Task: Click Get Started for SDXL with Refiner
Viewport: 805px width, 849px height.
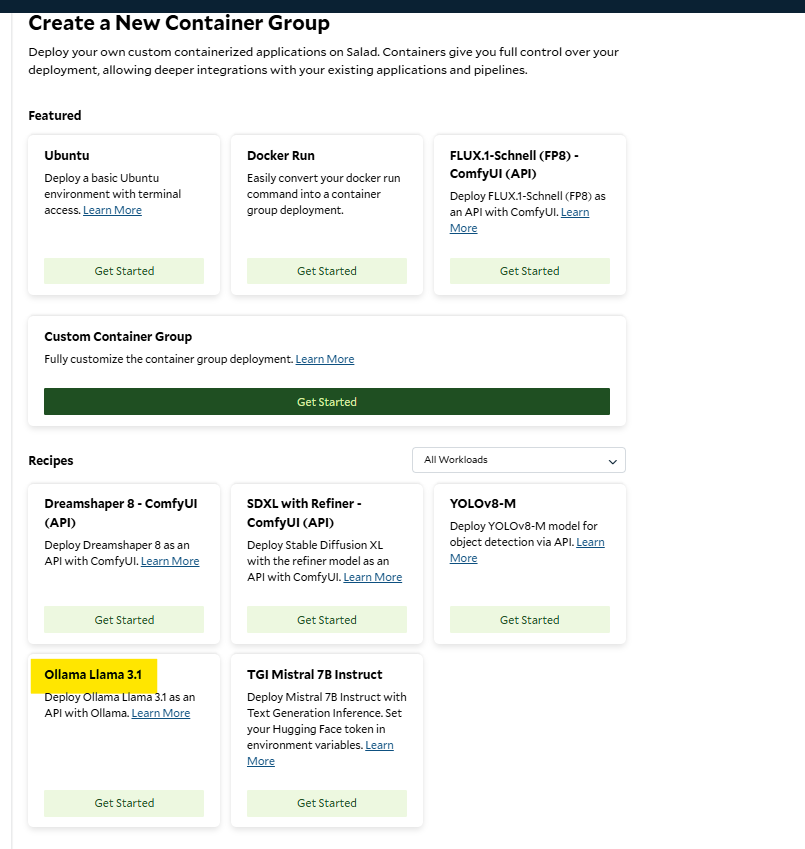Action: coord(326,619)
